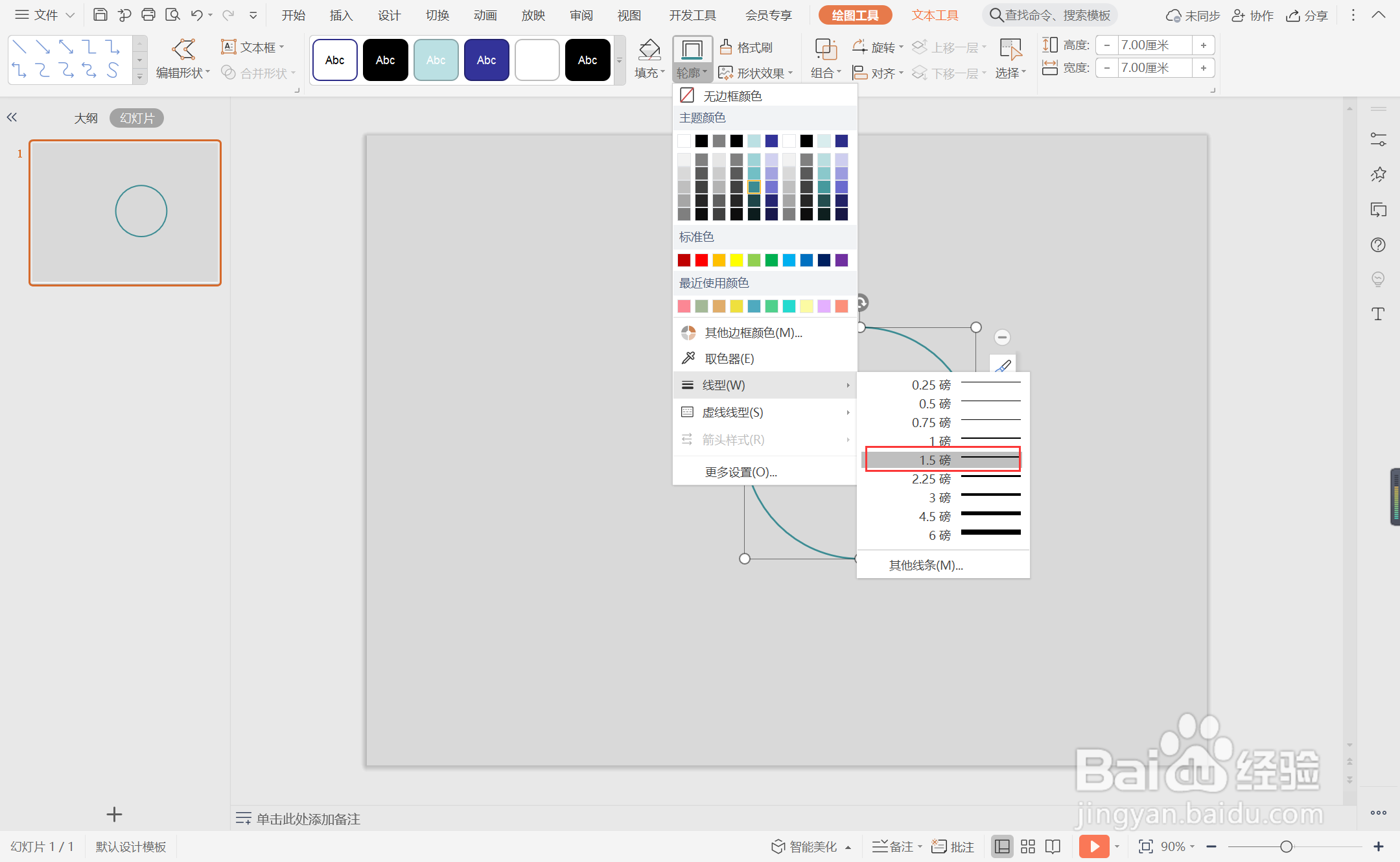This screenshot has width=1400, height=862.
Task: Open the Insert (插入) ribbon tab
Action: (341, 15)
